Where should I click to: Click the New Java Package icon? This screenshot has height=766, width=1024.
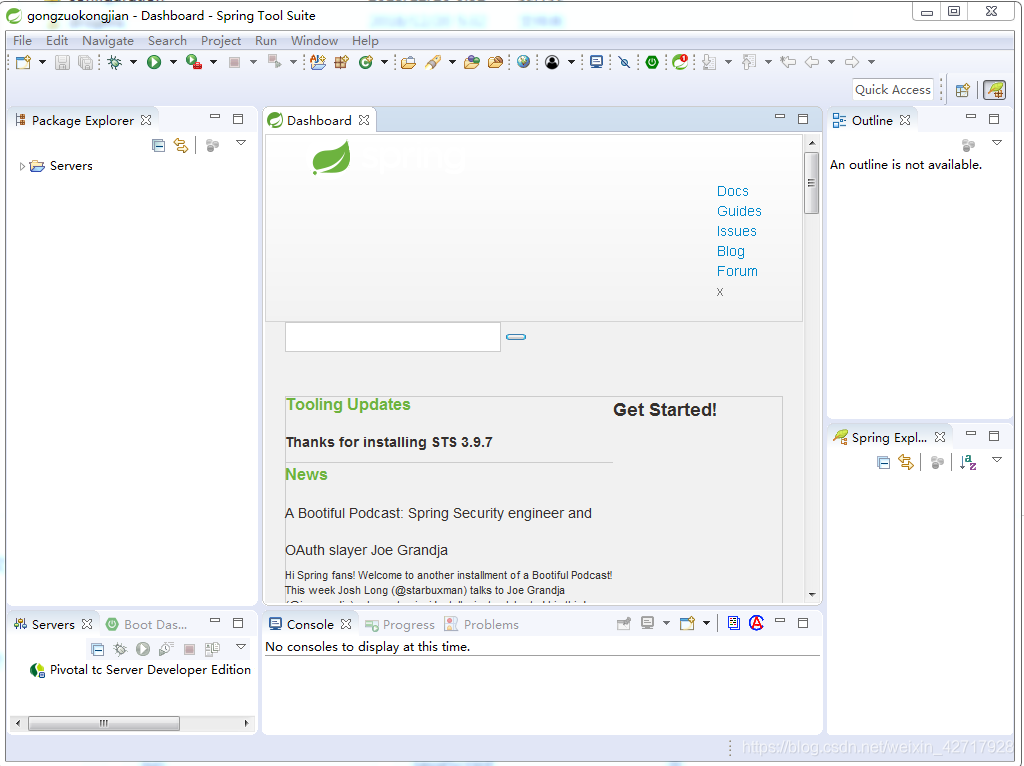342,62
